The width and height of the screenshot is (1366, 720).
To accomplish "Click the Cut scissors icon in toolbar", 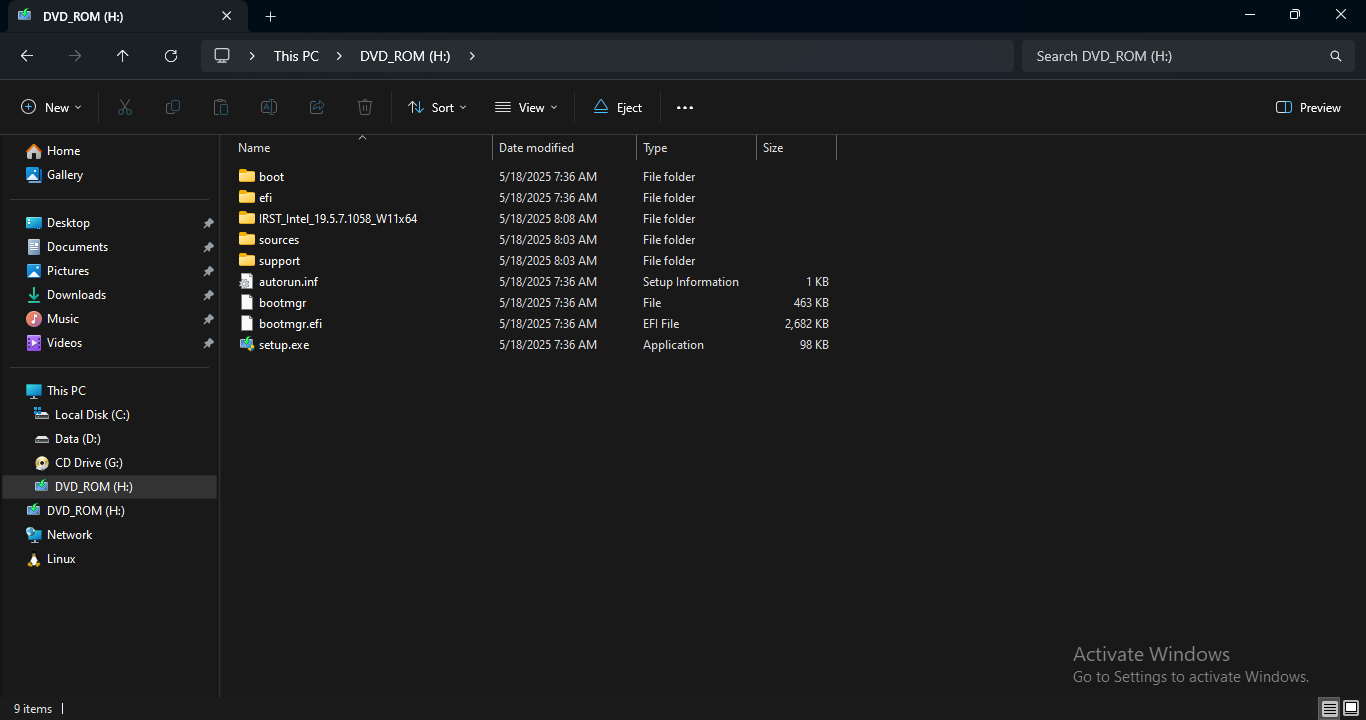I will 125,107.
